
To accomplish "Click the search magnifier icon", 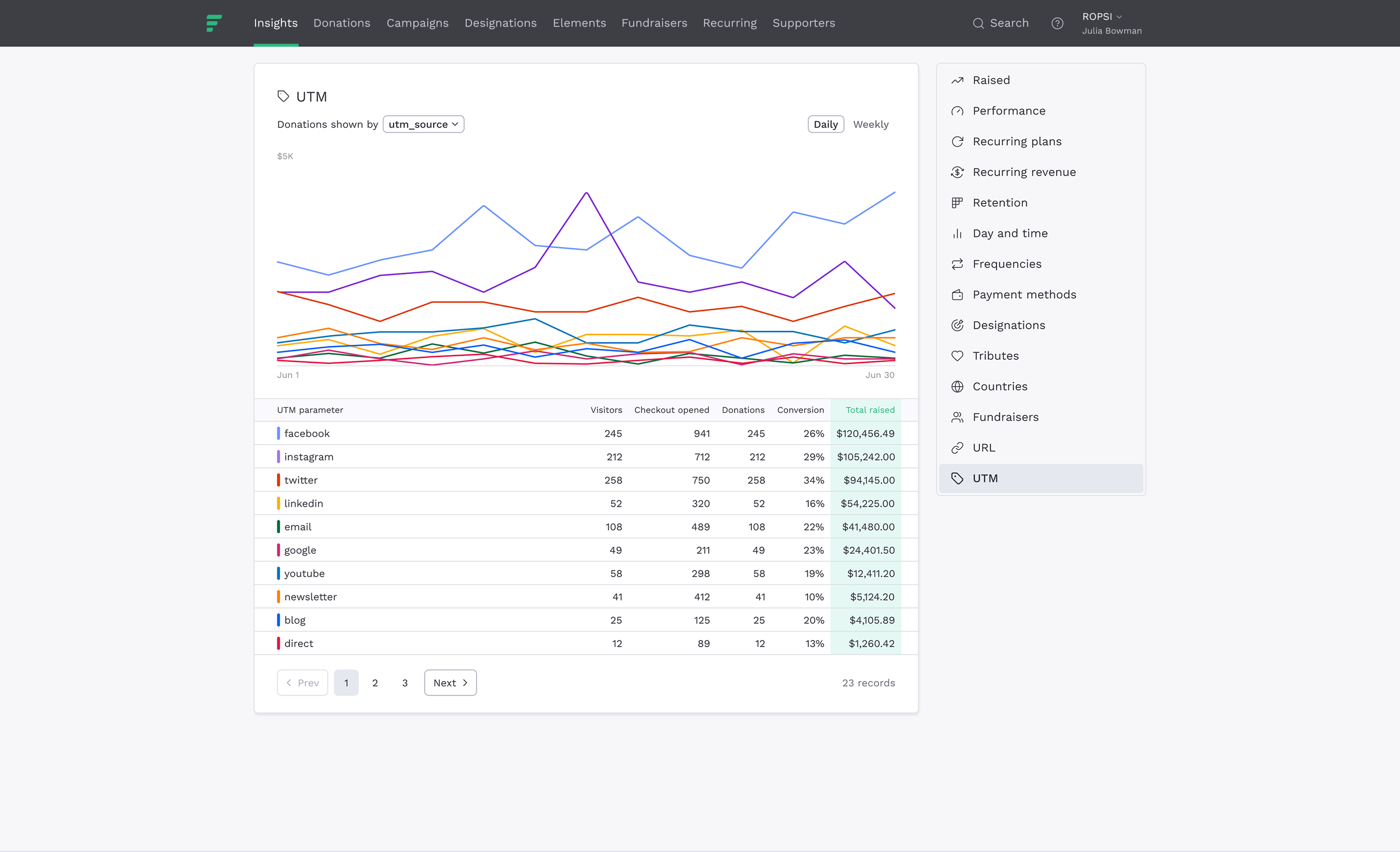I will (x=978, y=24).
